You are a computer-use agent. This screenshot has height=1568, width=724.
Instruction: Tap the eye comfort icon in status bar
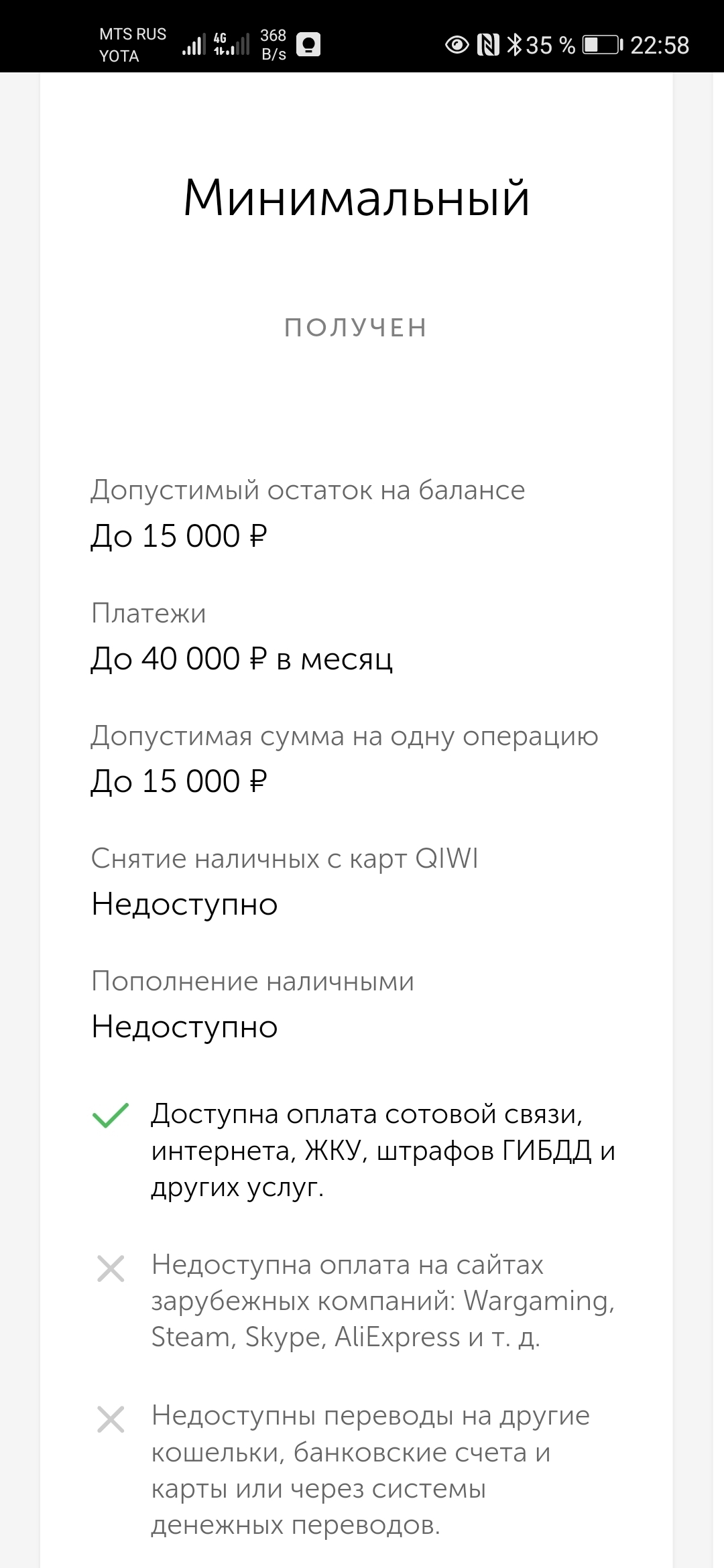click(x=457, y=45)
